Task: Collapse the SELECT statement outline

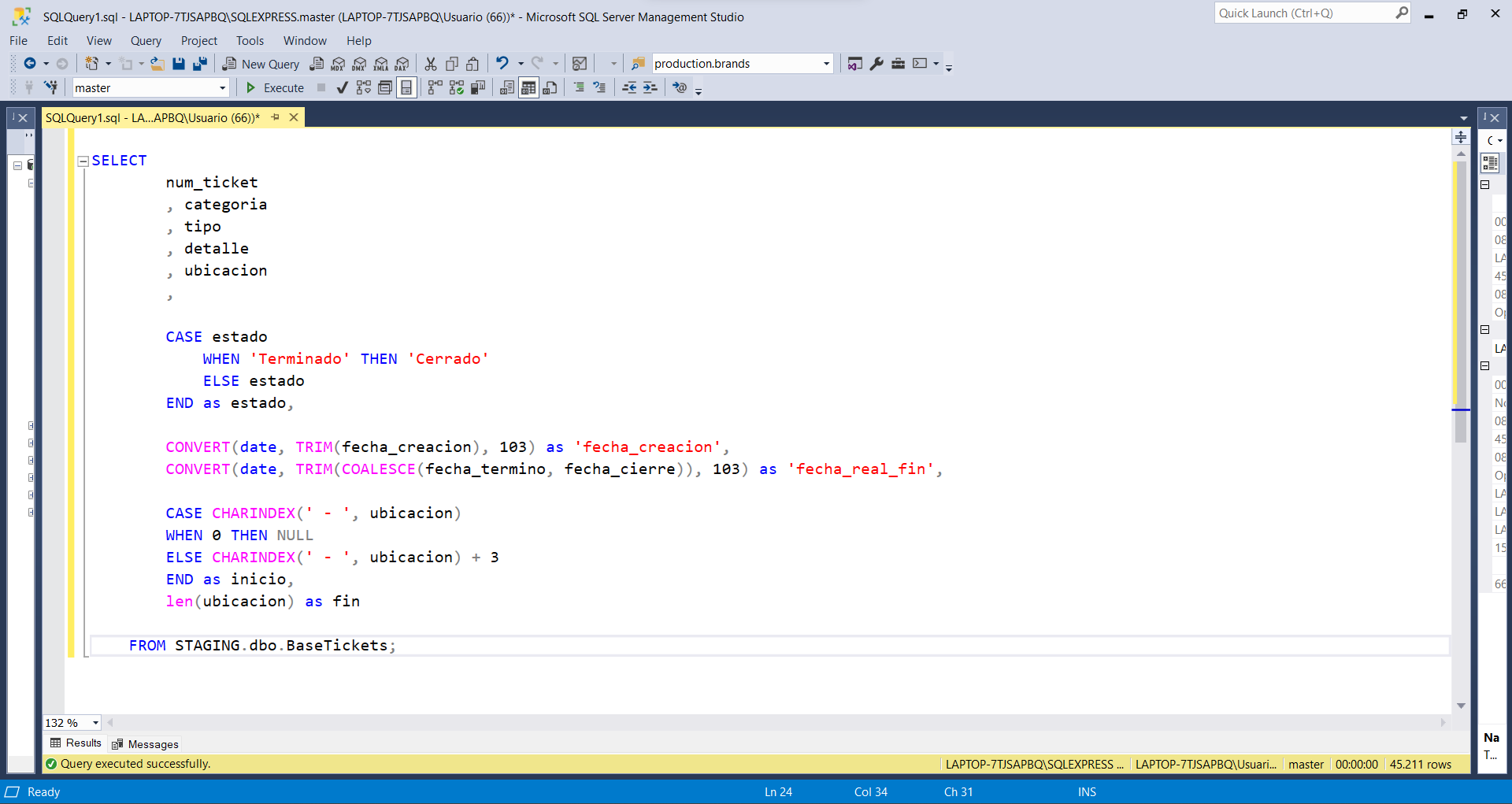Action: (x=83, y=161)
